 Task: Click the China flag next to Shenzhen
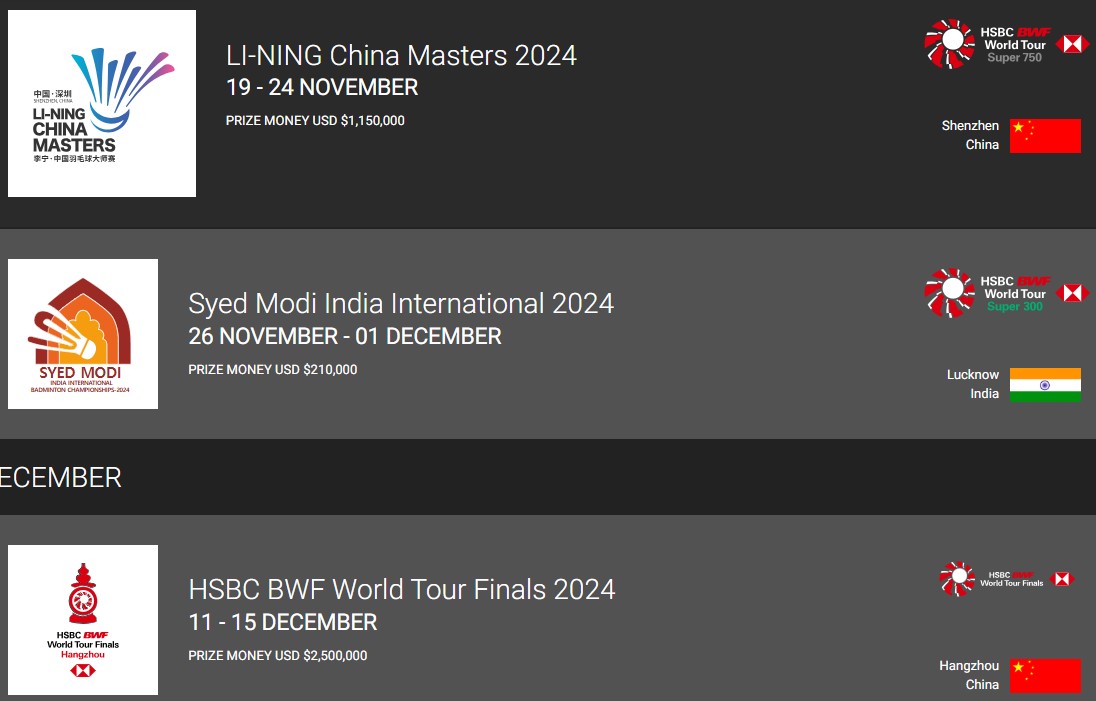coord(1044,136)
